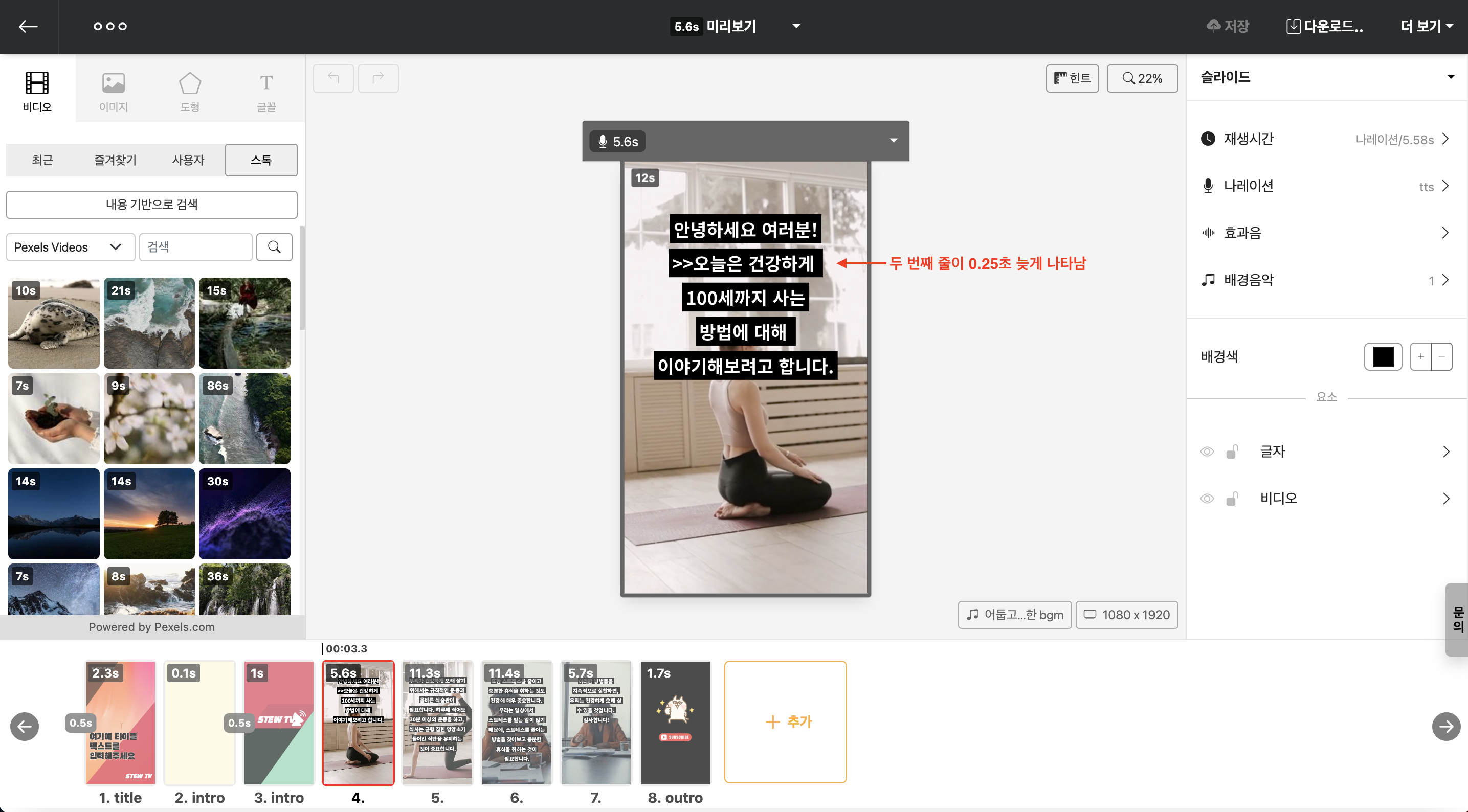The height and width of the screenshot is (812, 1468).
Task: Click the 추가 add slide button
Action: [x=785, y=722]
